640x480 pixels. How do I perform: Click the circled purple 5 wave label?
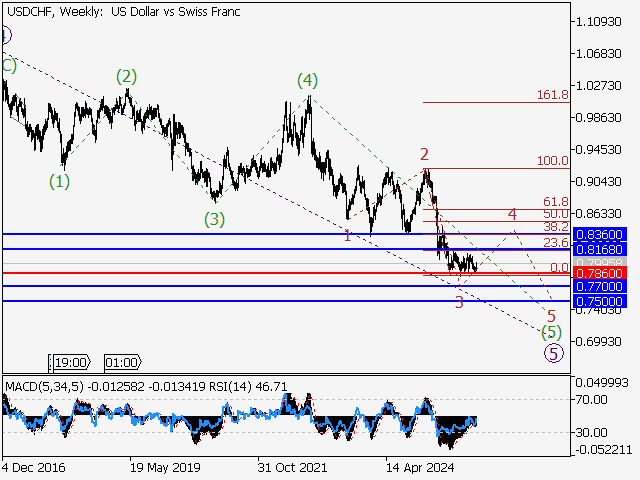(x=552, y=352)
